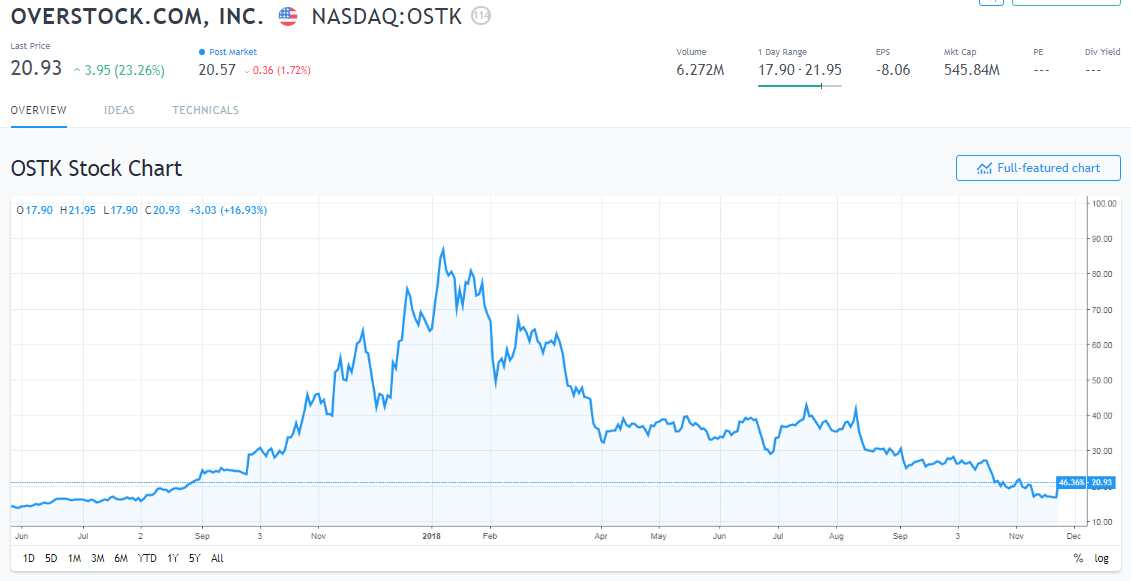Click the gray 114 badge after OSTK

481,16
